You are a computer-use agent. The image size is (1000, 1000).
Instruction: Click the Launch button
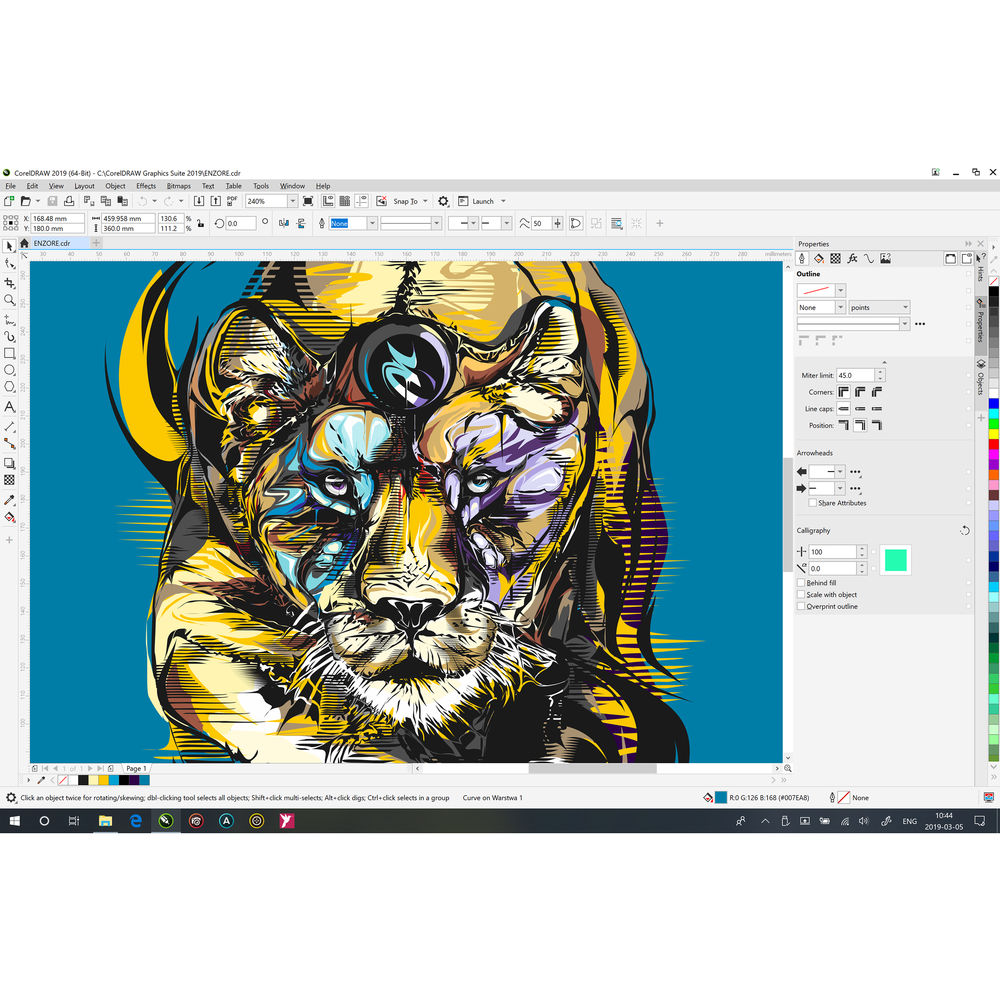tap(483, 201)
